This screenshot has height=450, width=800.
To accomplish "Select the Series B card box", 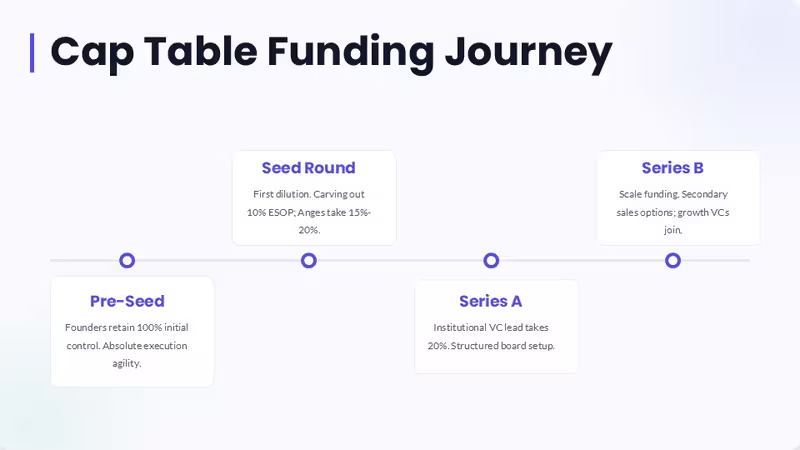I will tap(679, 198).
